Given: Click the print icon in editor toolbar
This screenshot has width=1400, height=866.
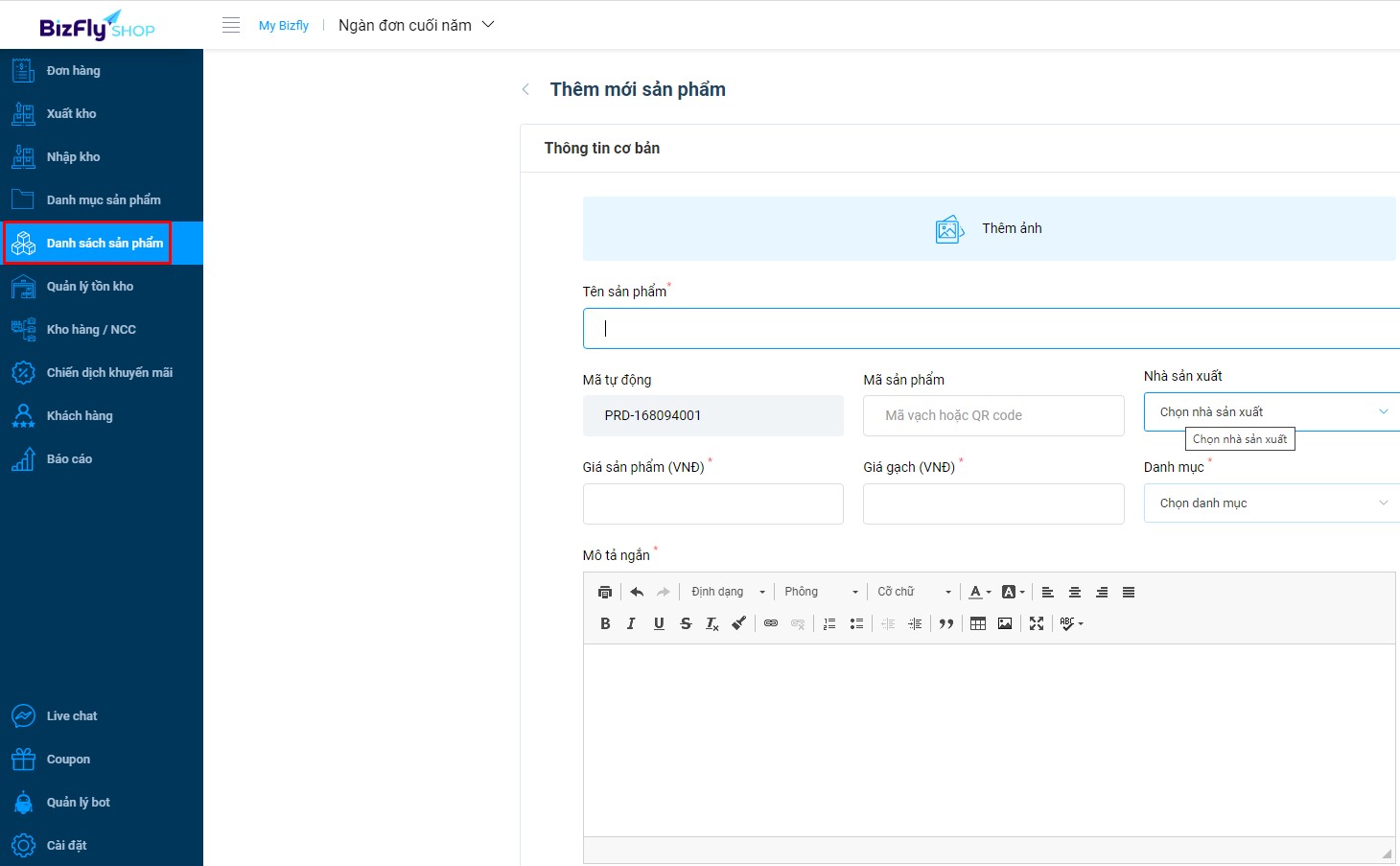Looking at the screenshot, I should (x=604, y=592).
